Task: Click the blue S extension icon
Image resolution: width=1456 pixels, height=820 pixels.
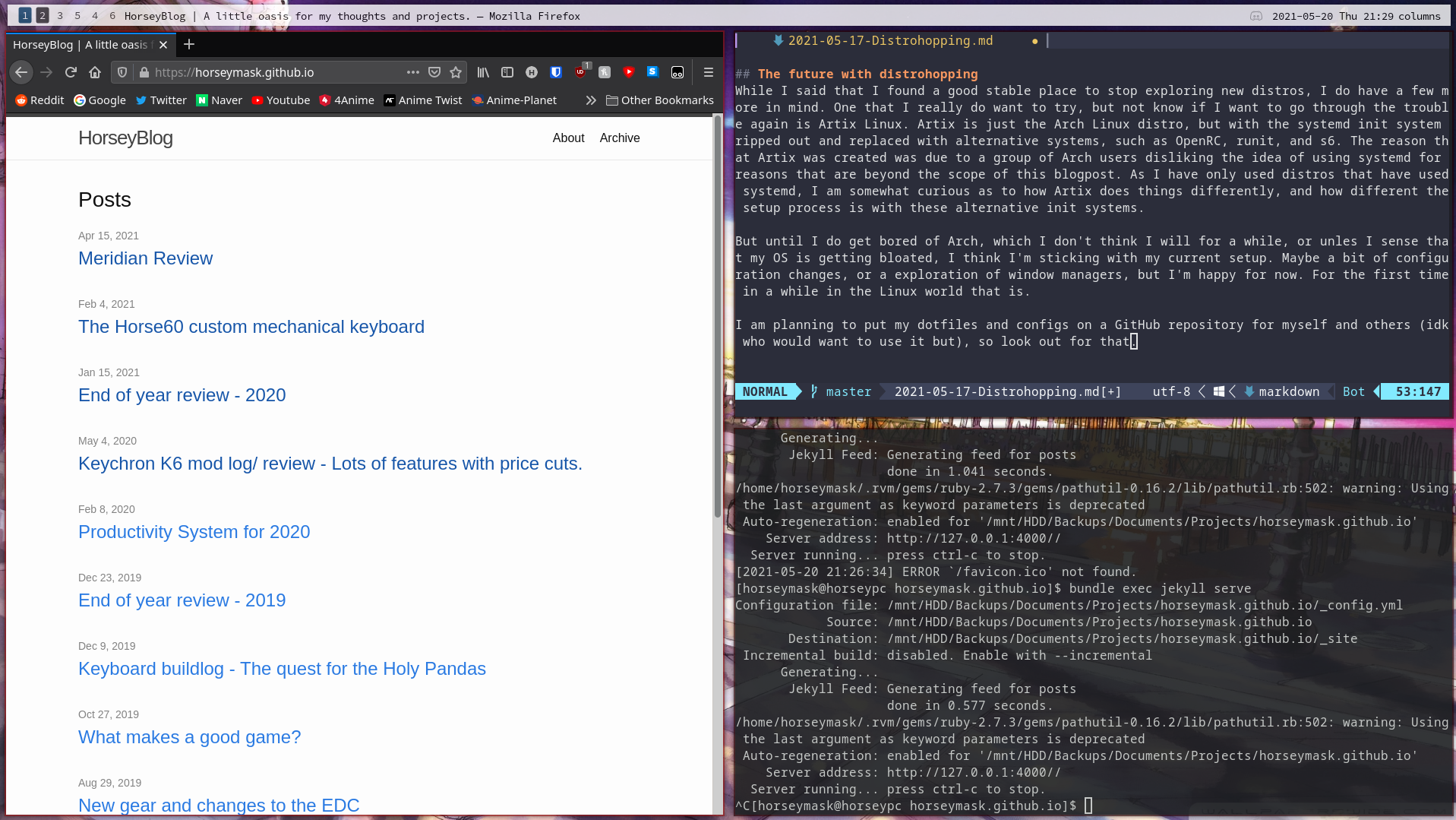Action: (652, 71)
